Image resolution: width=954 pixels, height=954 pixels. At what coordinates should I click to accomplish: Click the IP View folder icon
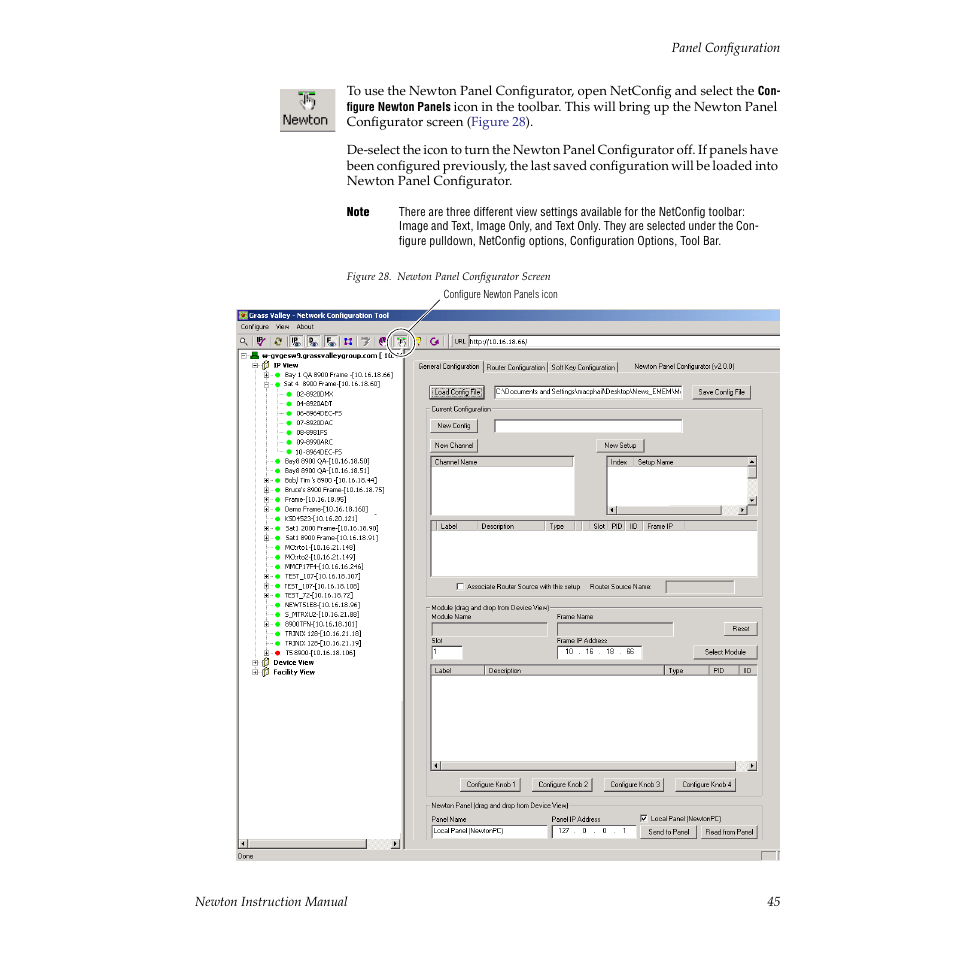point(265,366)
